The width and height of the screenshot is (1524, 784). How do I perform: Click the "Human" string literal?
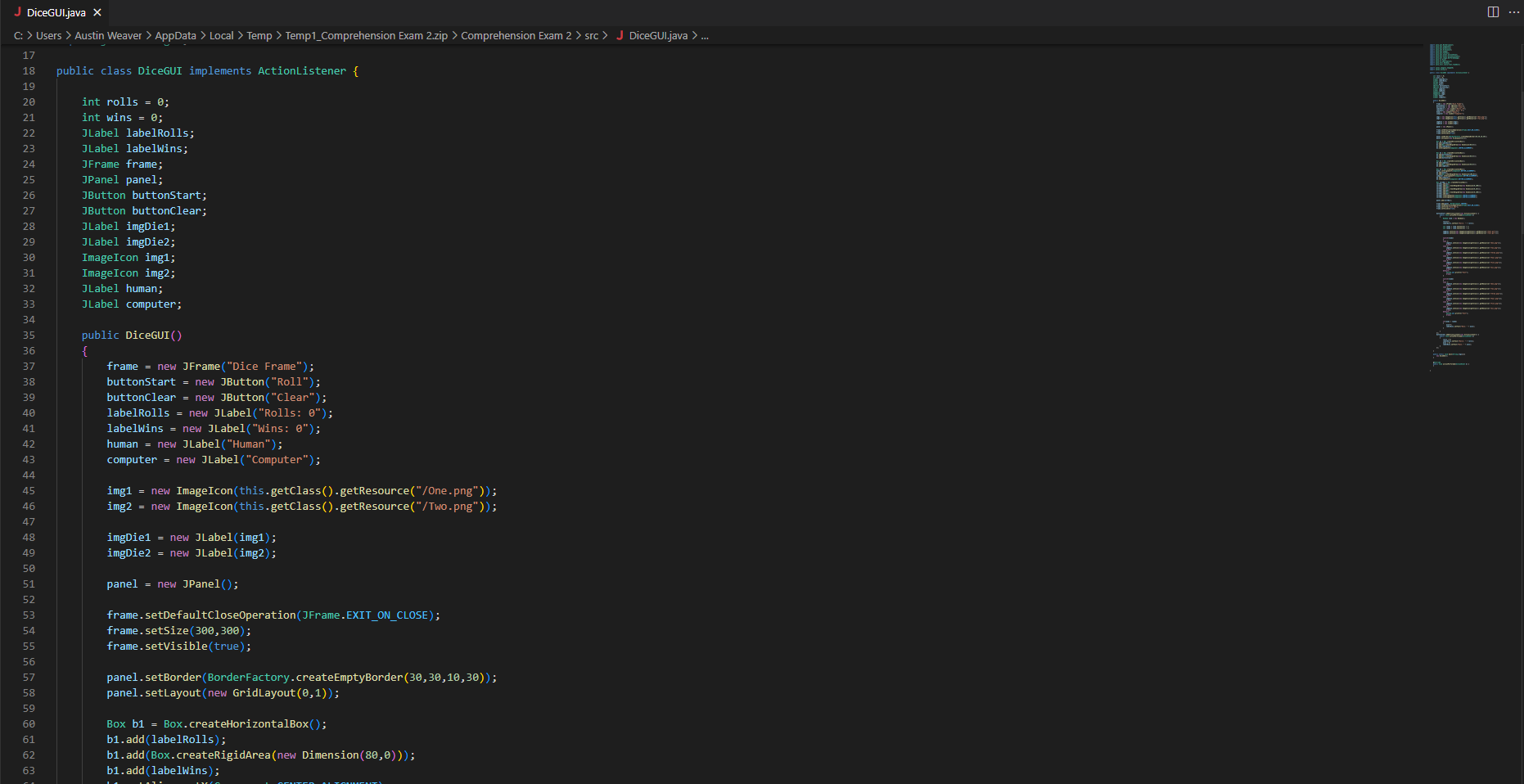[x=249, y=444]
